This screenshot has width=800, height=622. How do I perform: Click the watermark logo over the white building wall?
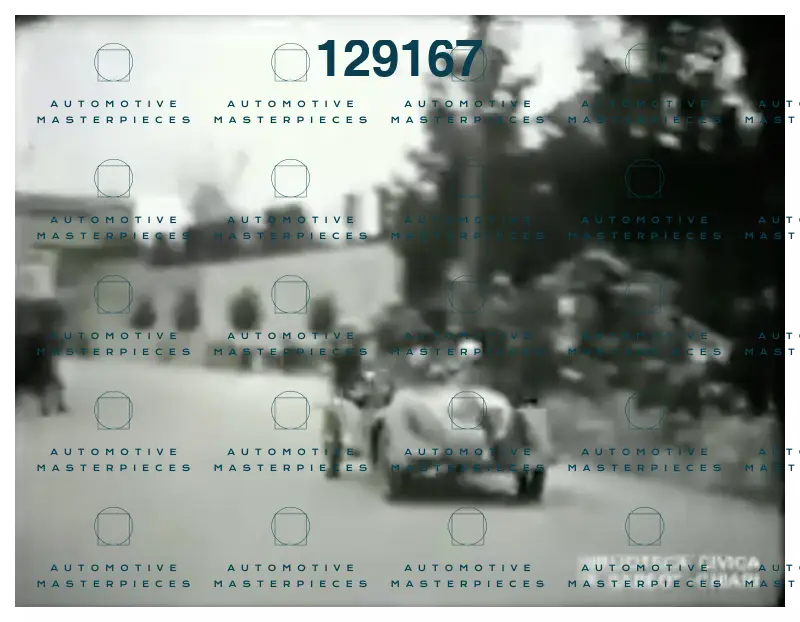(x=290, y=295)
